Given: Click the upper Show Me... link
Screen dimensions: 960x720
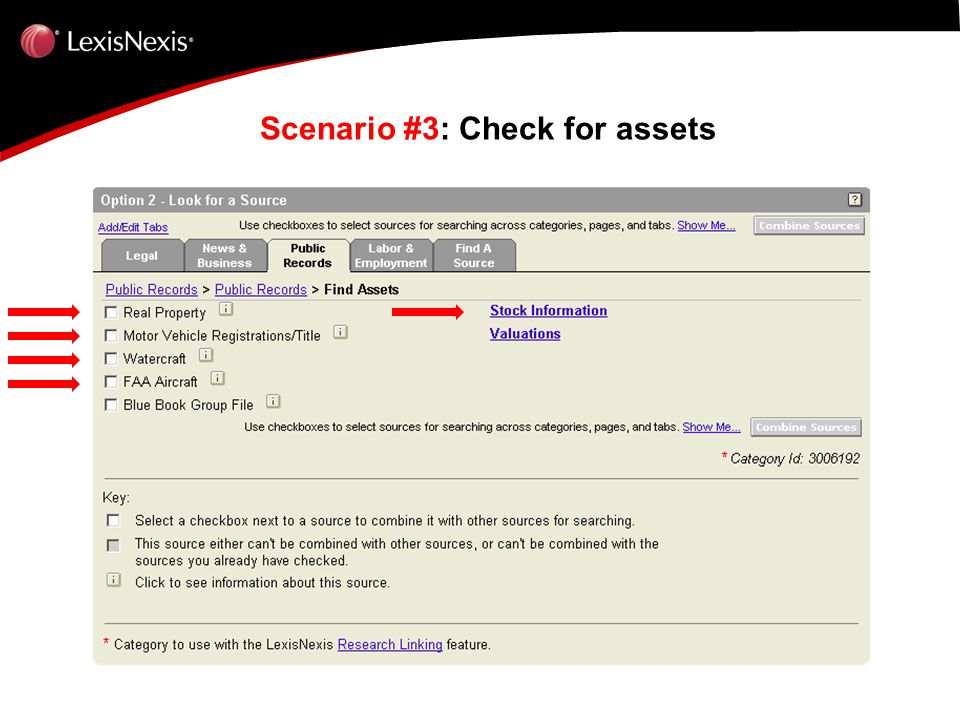Looking at the screenshot, I should (x=706, y=225).
